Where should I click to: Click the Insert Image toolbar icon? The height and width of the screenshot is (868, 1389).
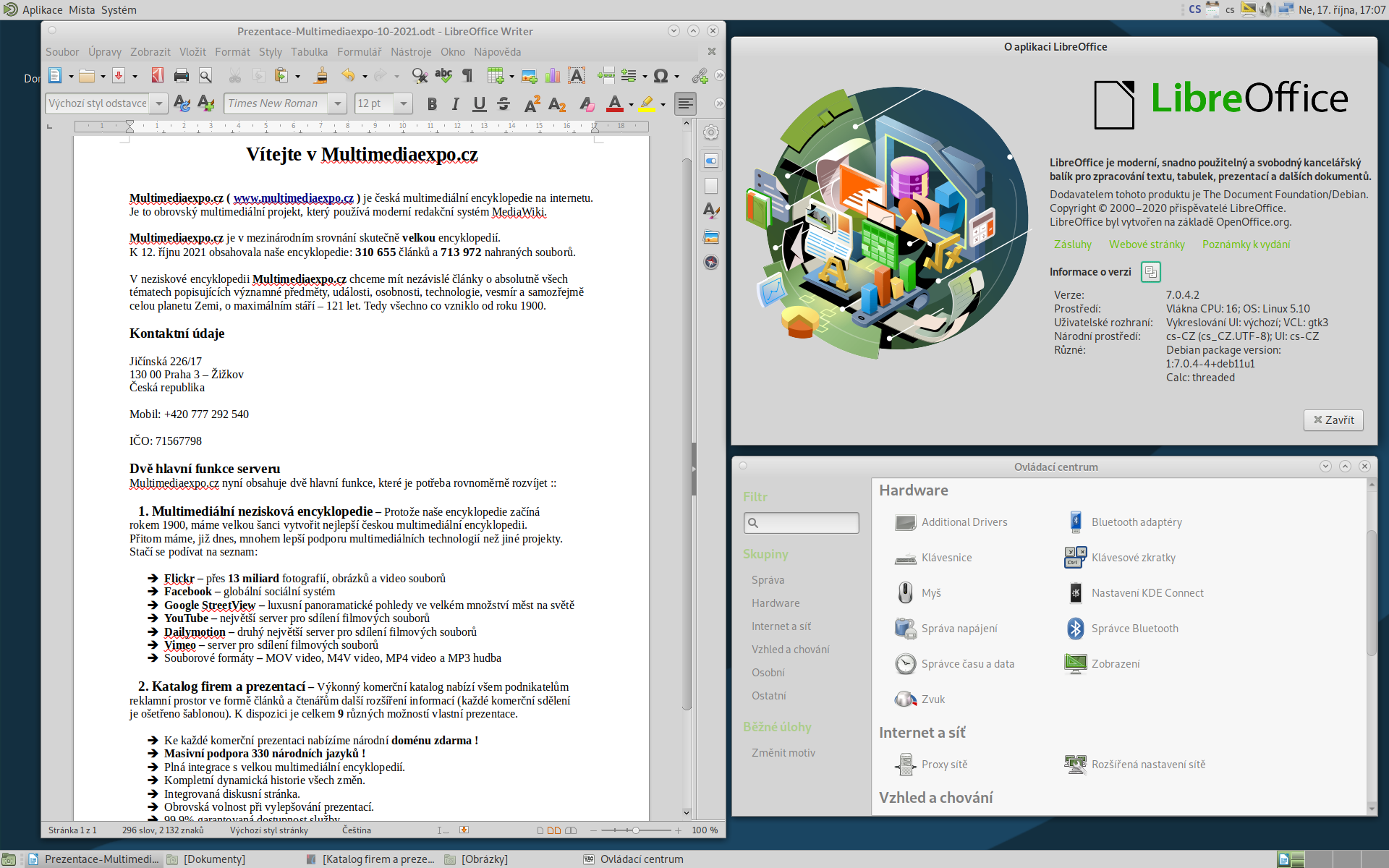(x=529, y=75)
